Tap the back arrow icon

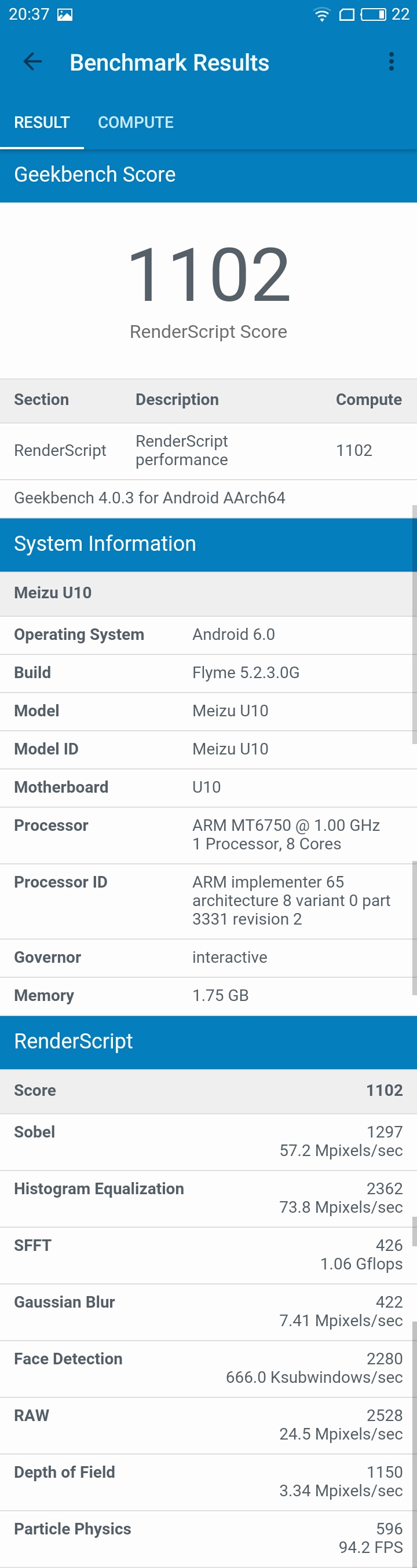coord(32,61)
